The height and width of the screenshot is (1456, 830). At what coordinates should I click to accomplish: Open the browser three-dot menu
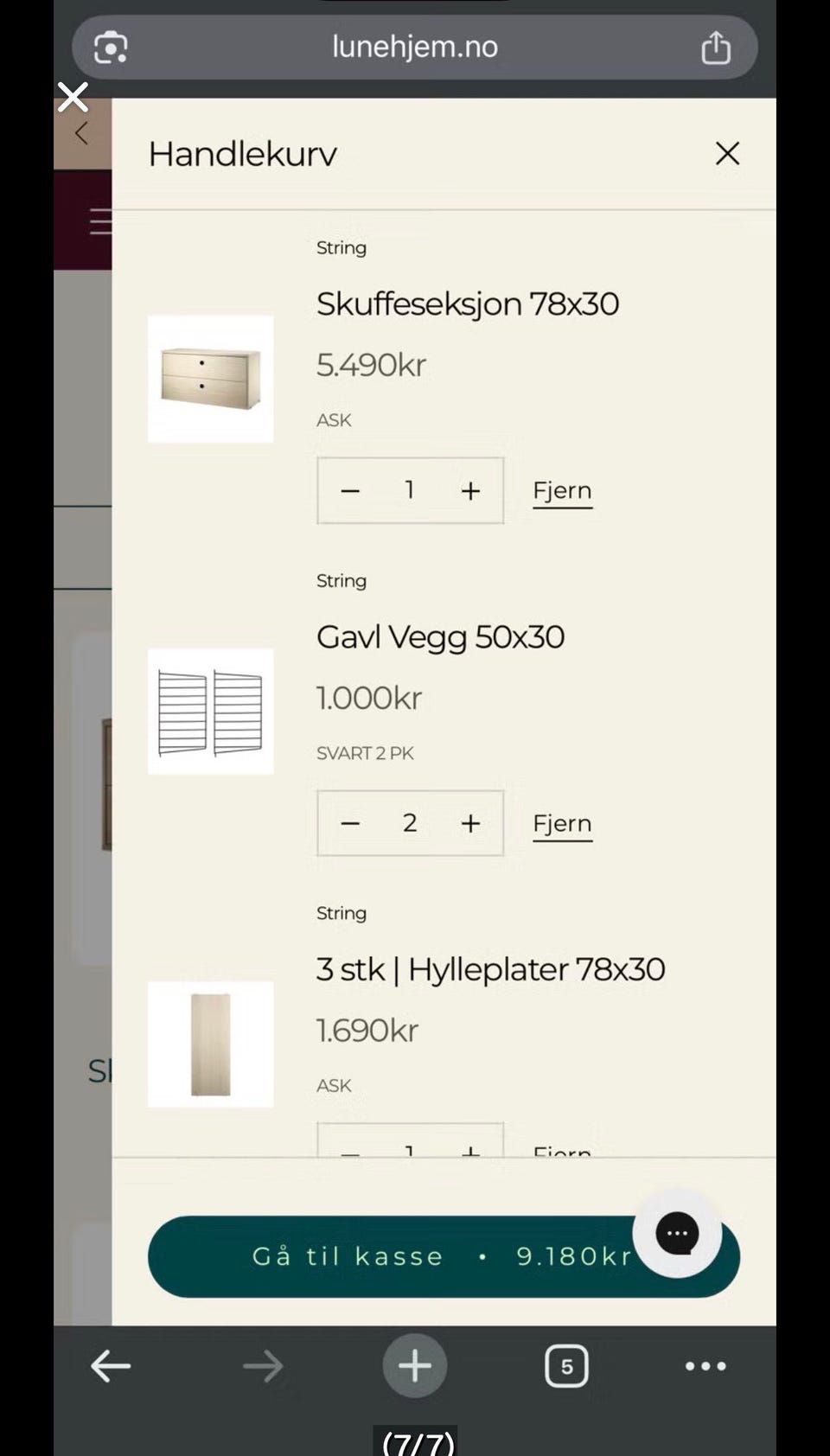point(705,1366)
